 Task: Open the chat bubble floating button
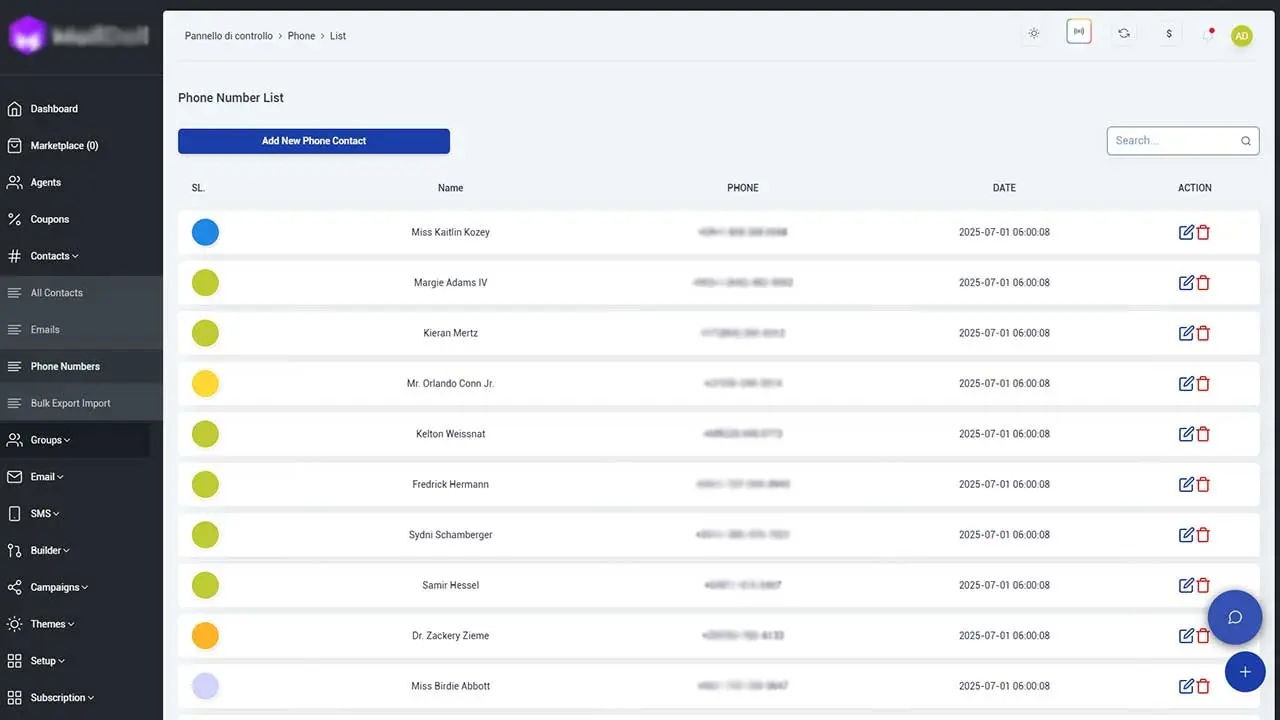coord(1234,617)
